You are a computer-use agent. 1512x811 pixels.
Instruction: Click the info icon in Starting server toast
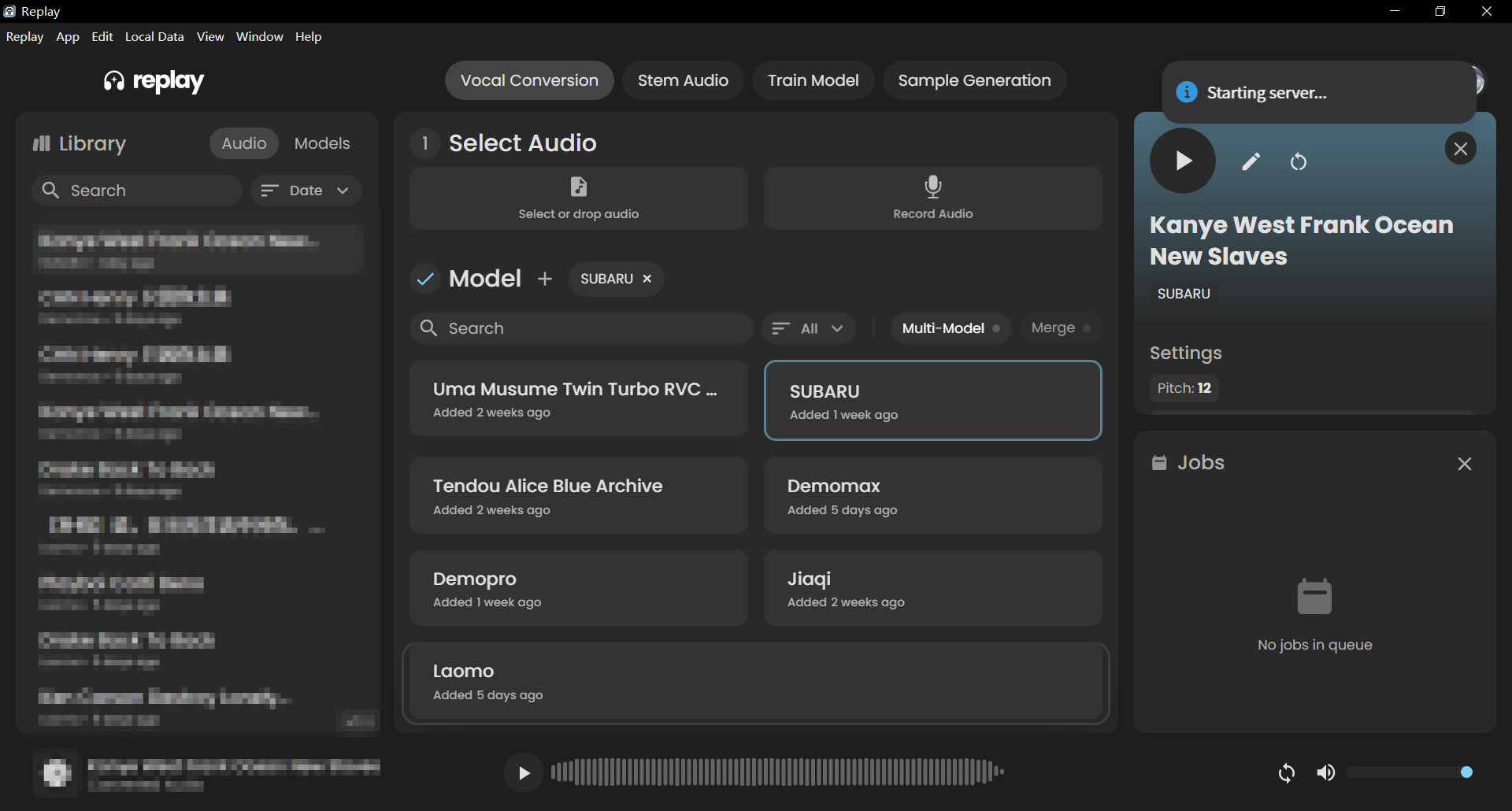point(1186,92)
